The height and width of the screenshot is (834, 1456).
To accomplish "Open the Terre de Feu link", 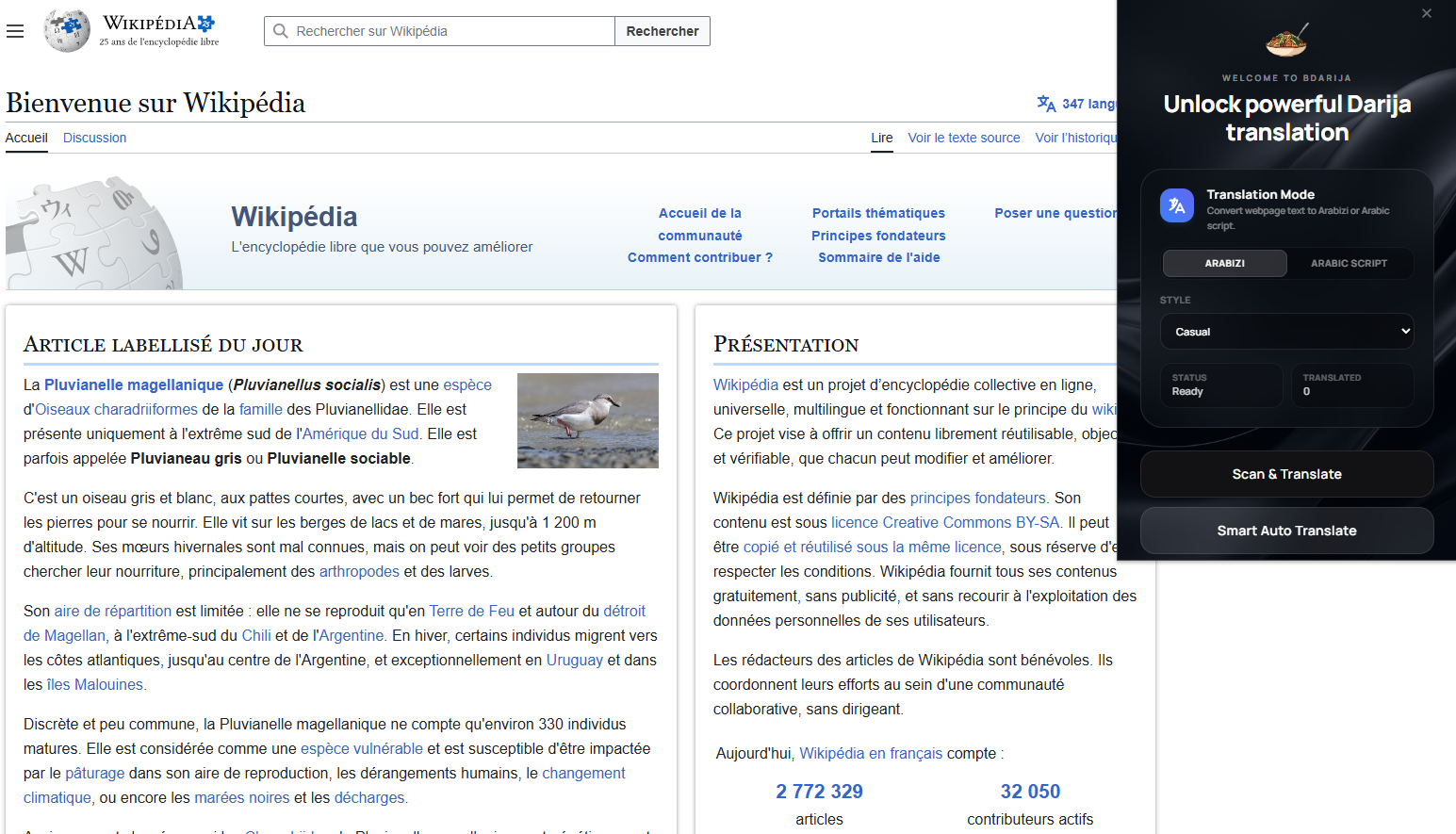I will click(472, 611).
